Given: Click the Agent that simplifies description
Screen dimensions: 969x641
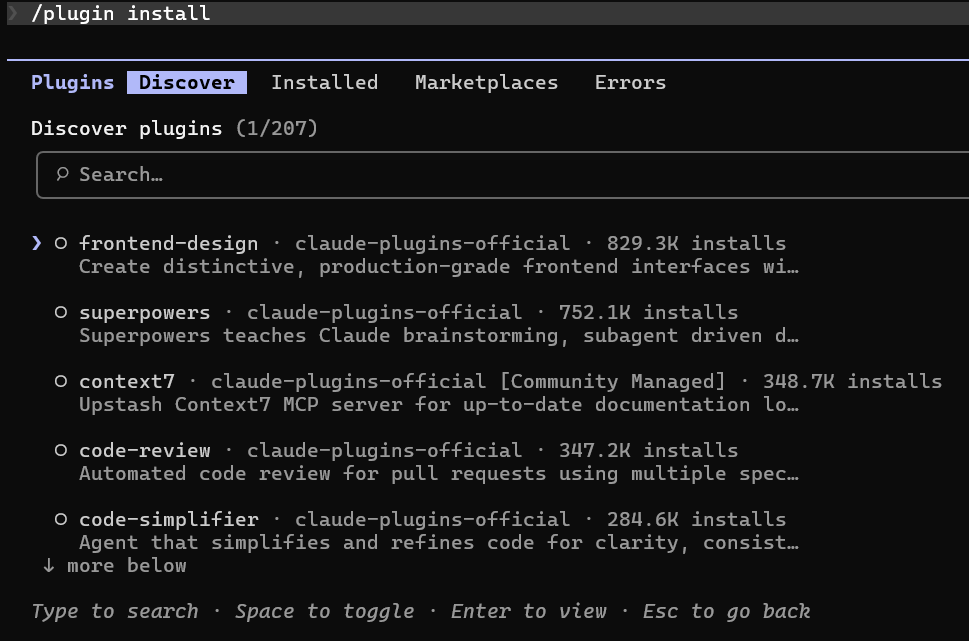Looking at the screenshot, I should (439, 543).
